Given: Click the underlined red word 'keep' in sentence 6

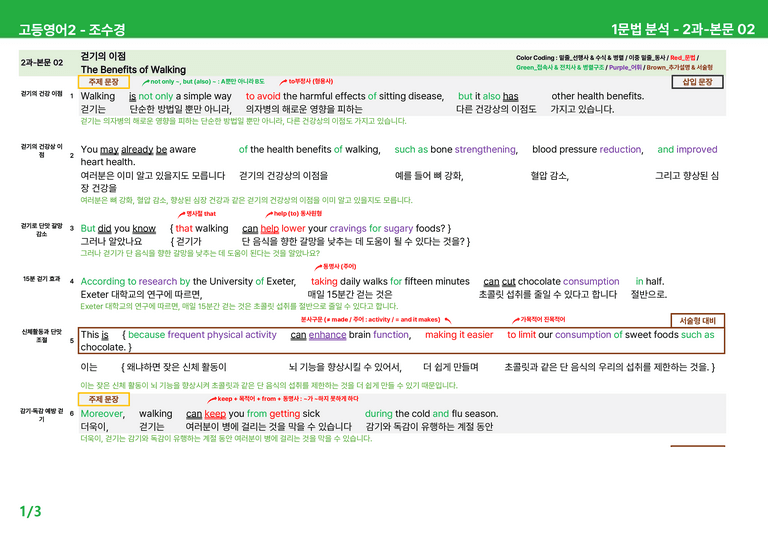Looking at the screenshot, I should click(x=215, y=414).
